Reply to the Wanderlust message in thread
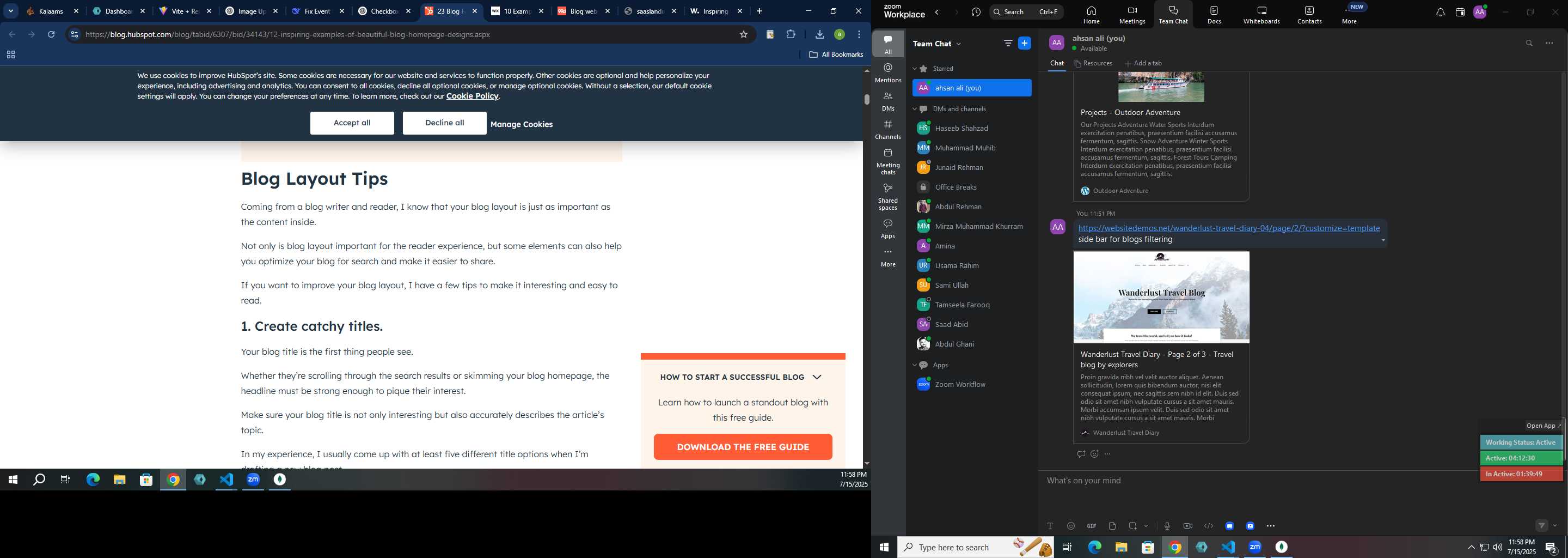The image size is (1568, 558). tap(1081, 454)
